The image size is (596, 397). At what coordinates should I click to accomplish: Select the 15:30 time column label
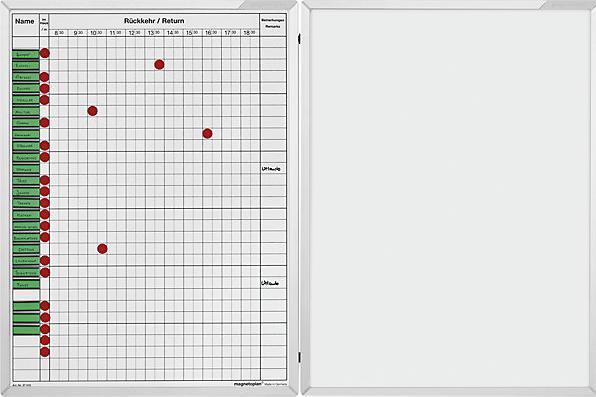point(192,33)
